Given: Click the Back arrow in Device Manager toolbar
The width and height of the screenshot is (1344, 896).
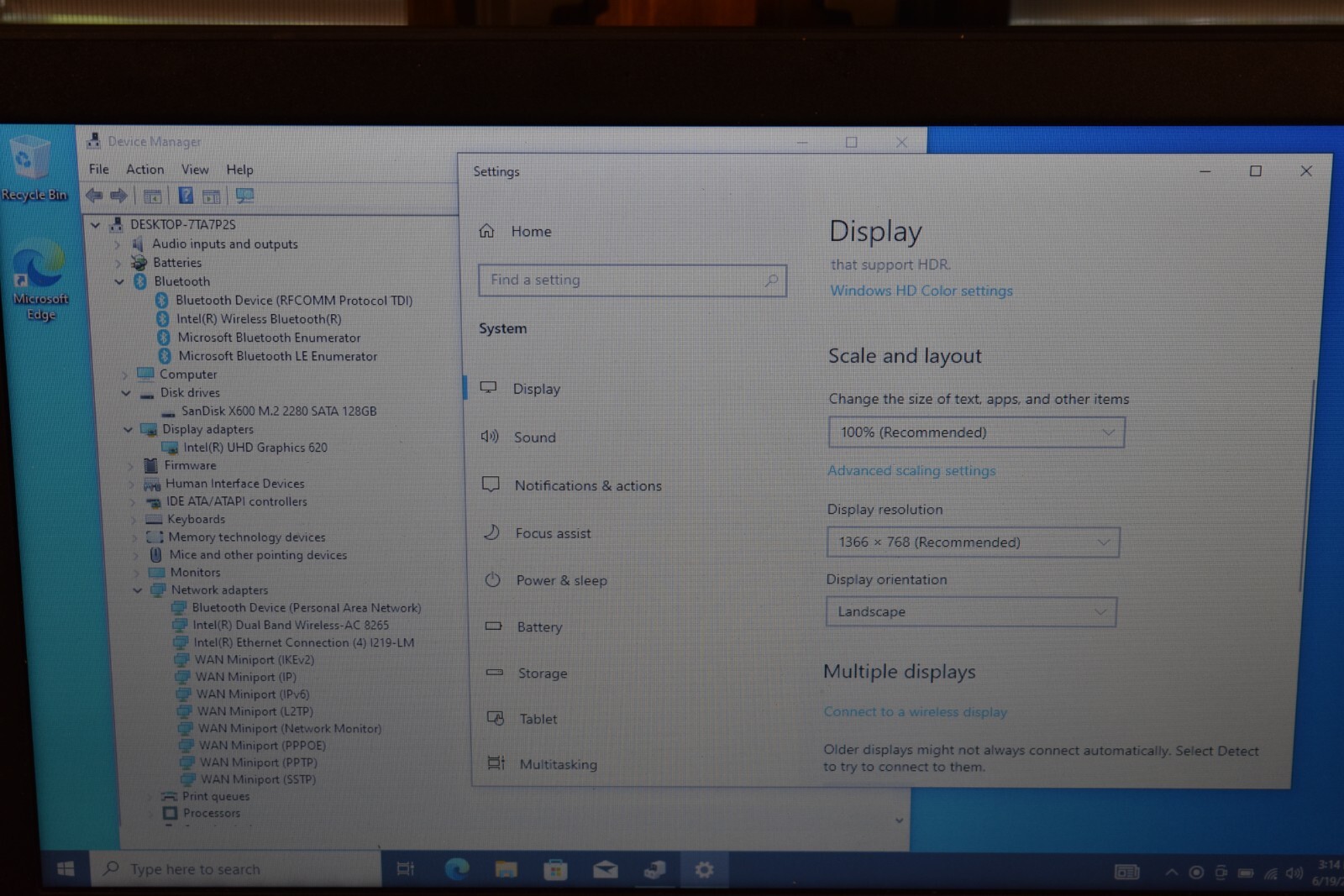Looking at the screenshot, I should click(x=94, y=196).
